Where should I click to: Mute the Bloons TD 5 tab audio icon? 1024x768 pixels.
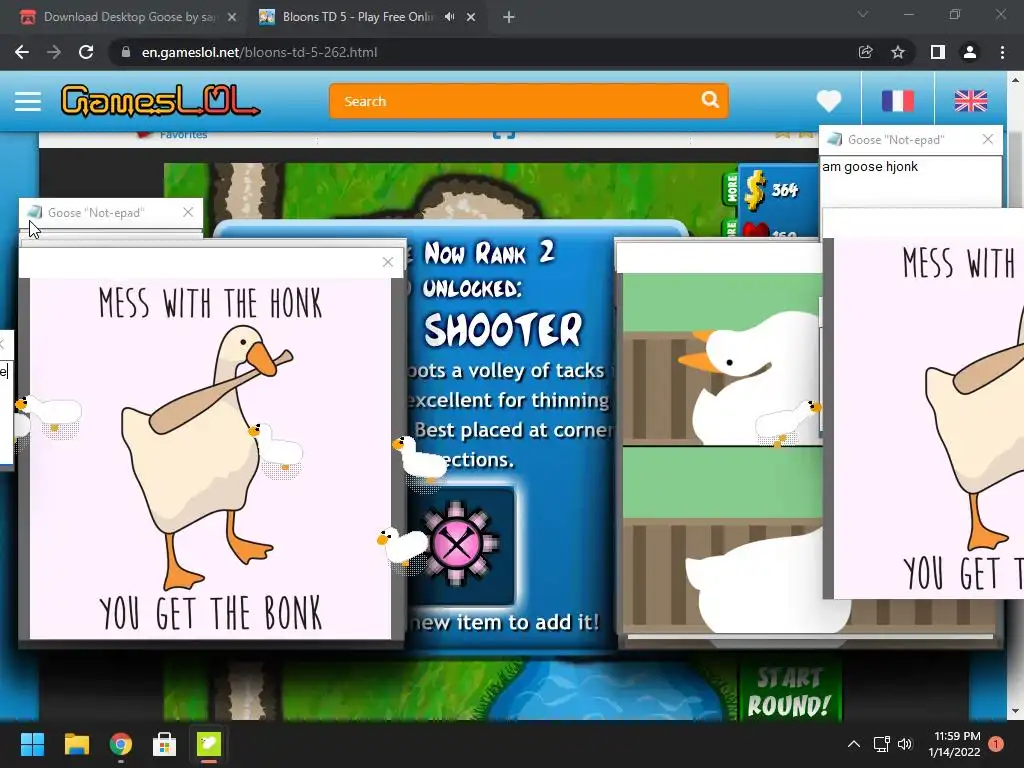tap(449, 17)
